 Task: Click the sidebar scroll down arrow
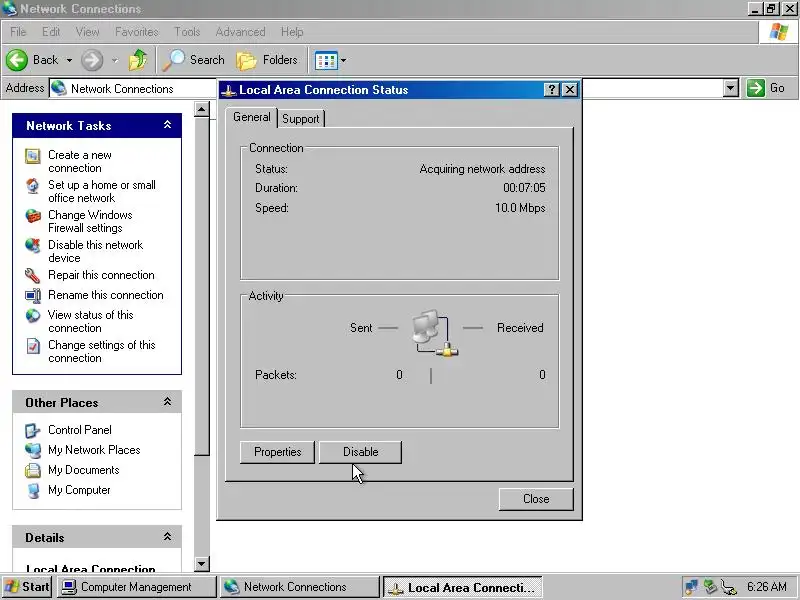(202, 563)
